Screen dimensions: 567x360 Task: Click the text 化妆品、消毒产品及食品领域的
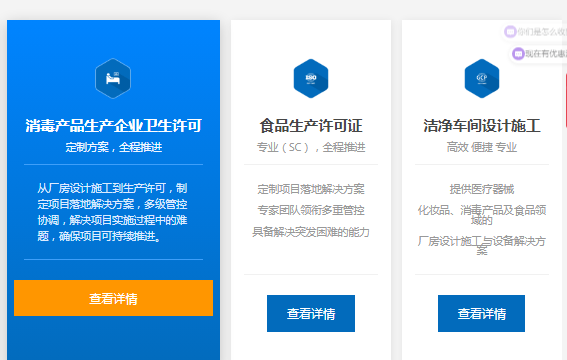click(482, 215)
